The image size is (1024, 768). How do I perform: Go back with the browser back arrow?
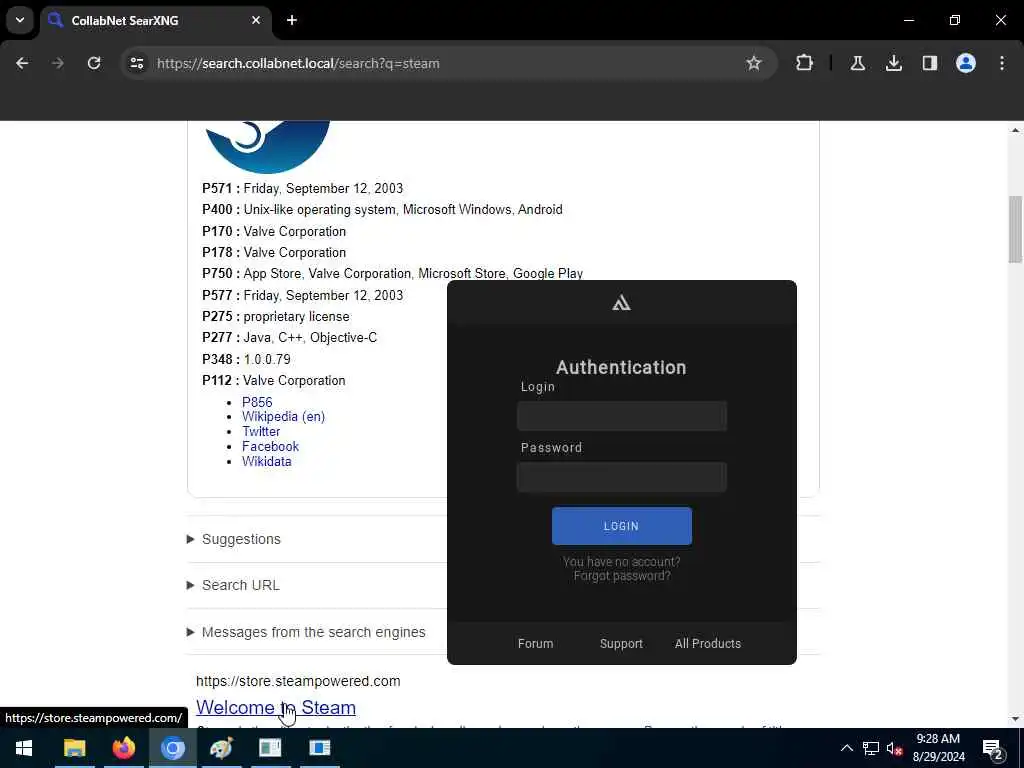click(x=22, y=63)
